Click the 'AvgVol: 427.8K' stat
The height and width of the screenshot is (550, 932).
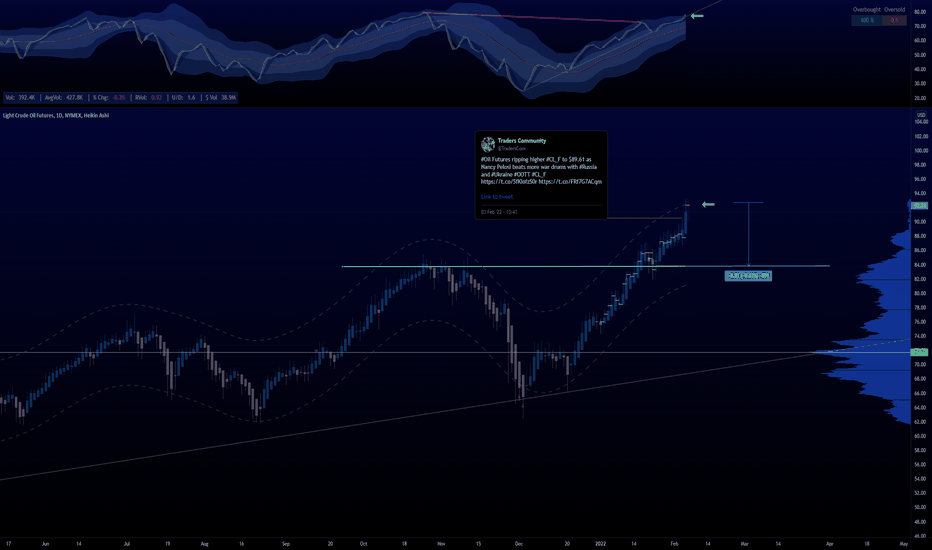(x=64, y=98)
